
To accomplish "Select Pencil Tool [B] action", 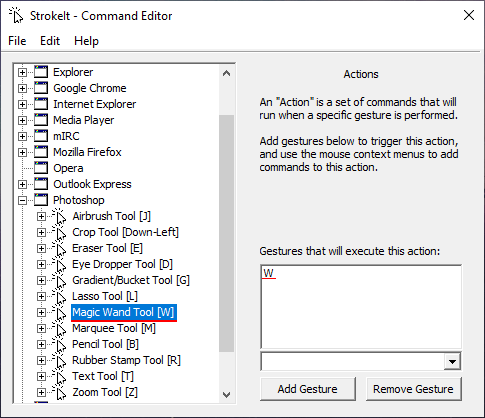I will (x=105, y=344).
